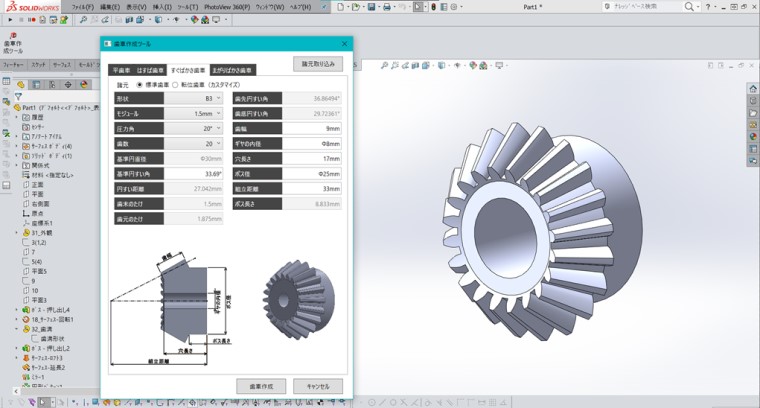Open the ファイル(F) menu
Image resolution: width=760 pixels, height=408 pixels.
(83, 7)
